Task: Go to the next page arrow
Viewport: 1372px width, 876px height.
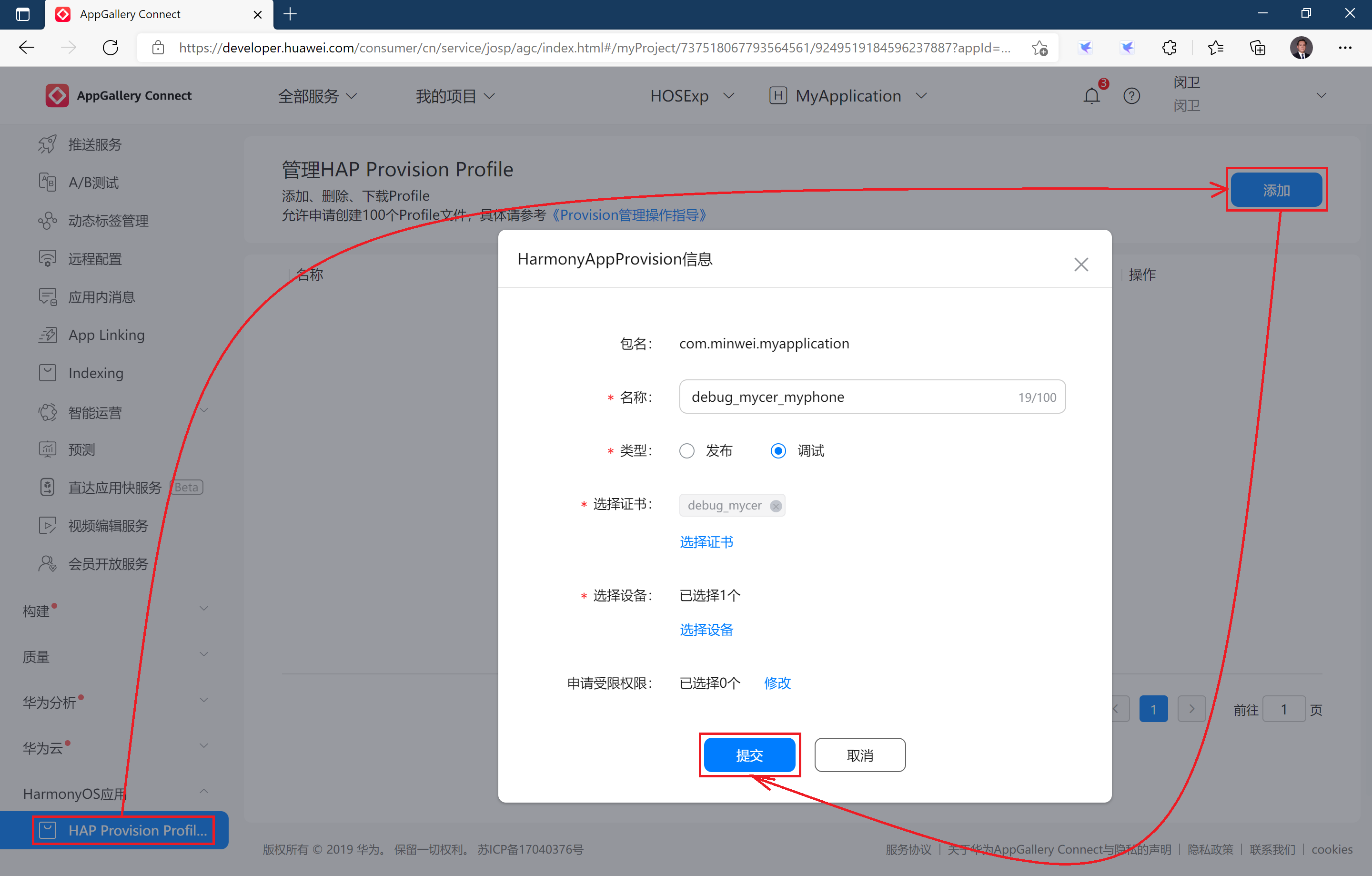Action: click(x=1191, y=709)
